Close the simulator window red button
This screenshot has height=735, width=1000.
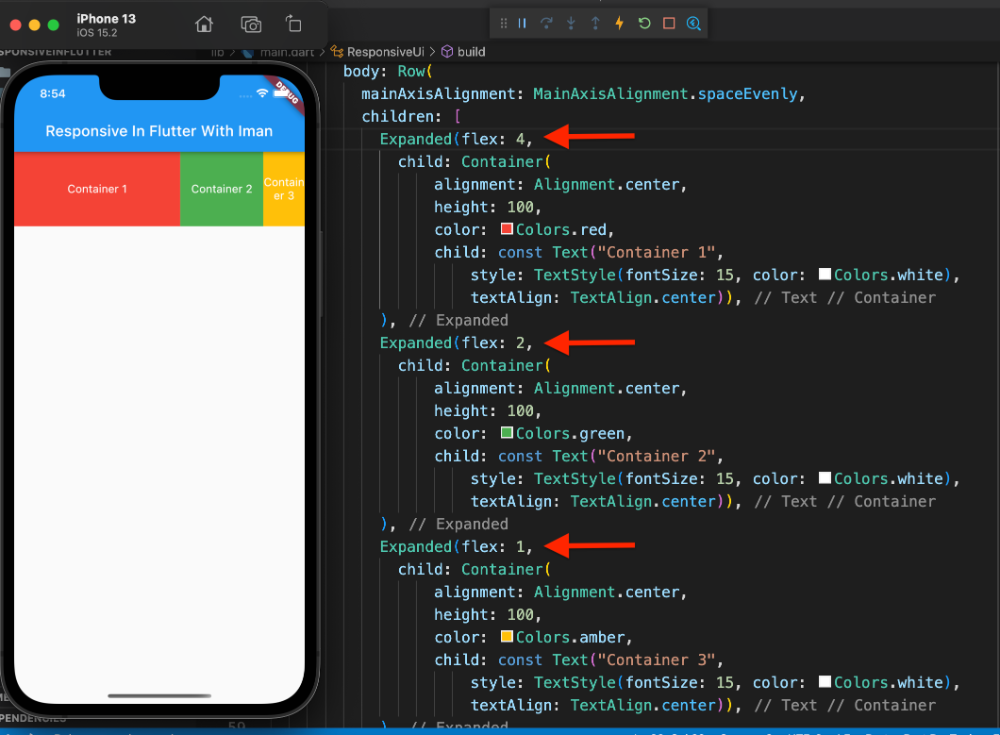point(16,25)
